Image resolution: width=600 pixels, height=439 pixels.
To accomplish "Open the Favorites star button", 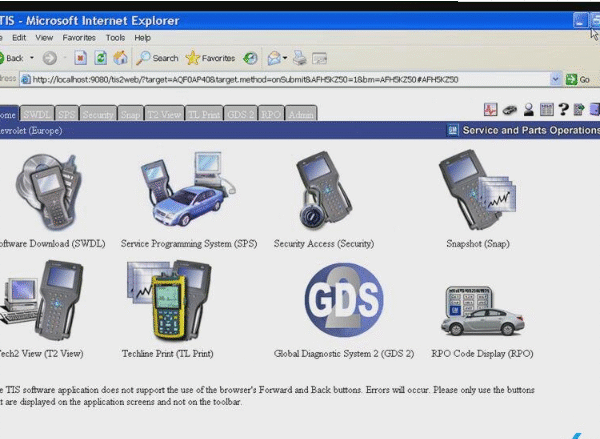I will tap(210, 58).
